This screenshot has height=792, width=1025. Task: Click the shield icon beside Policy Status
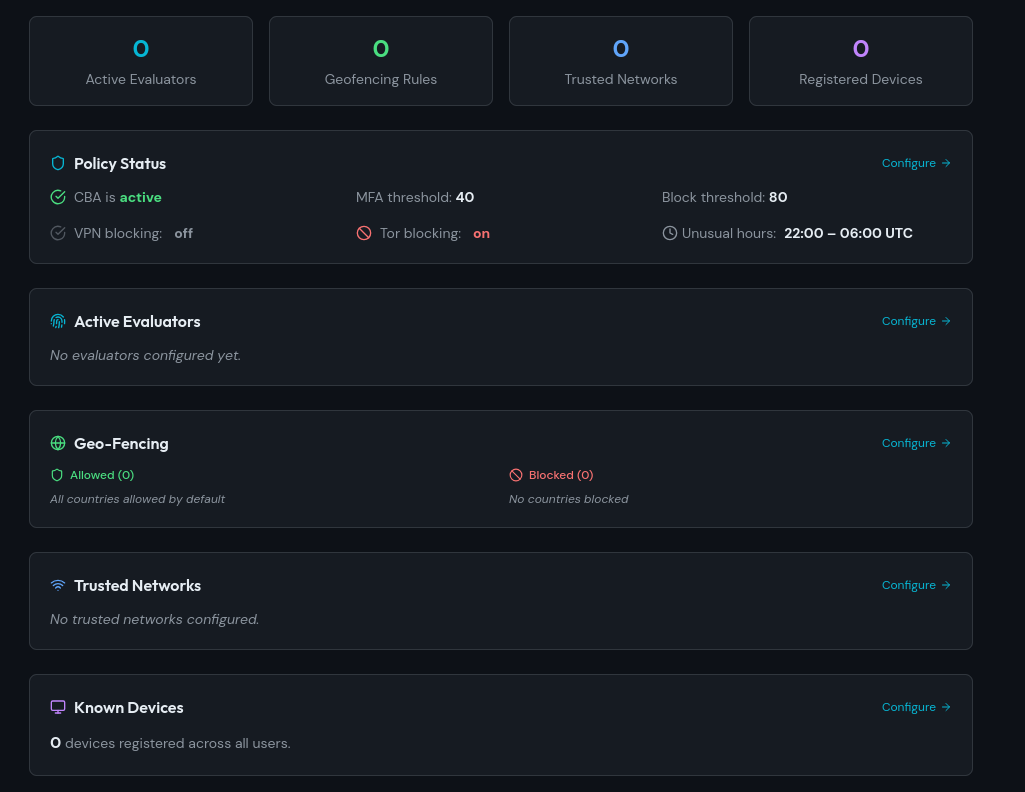[57, 163]
